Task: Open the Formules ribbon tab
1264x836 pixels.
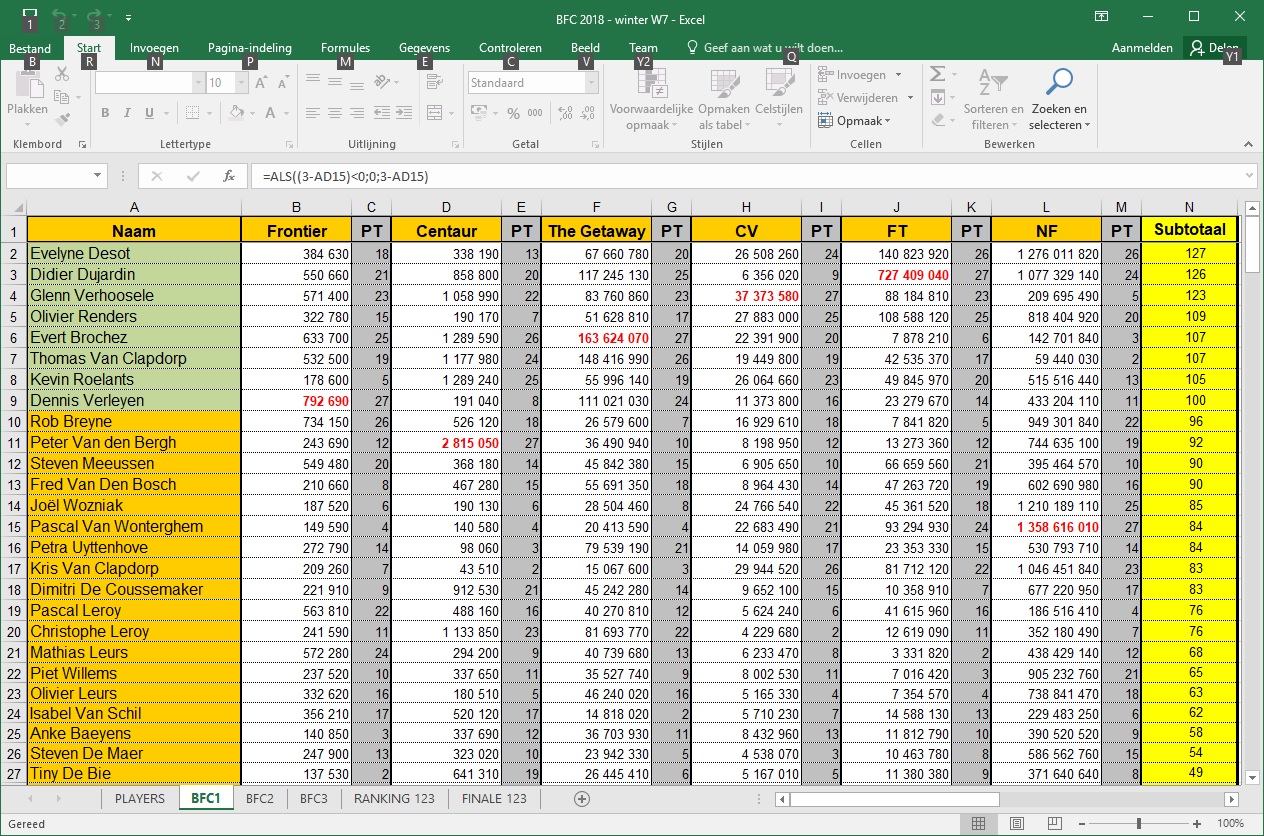Action: point(345,48)
